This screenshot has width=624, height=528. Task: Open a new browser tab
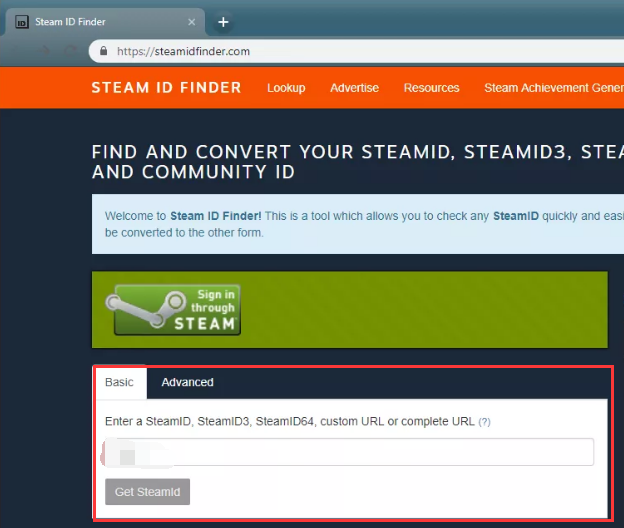point(223,22)
